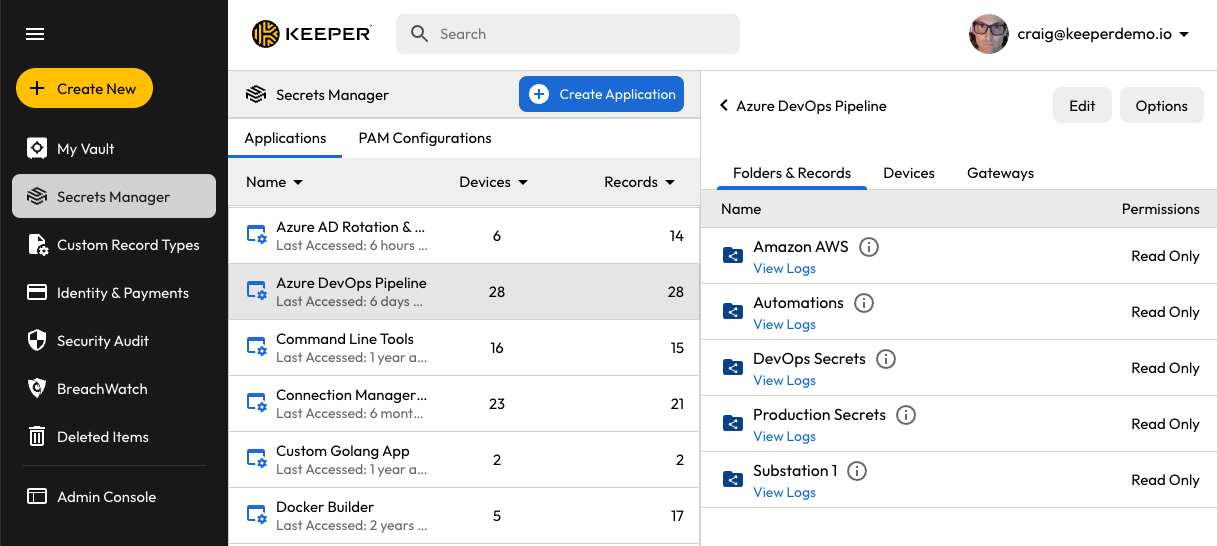Click info icon next to Amazon AWS
Screen dimensions: 1217x546
coord(869,247)
